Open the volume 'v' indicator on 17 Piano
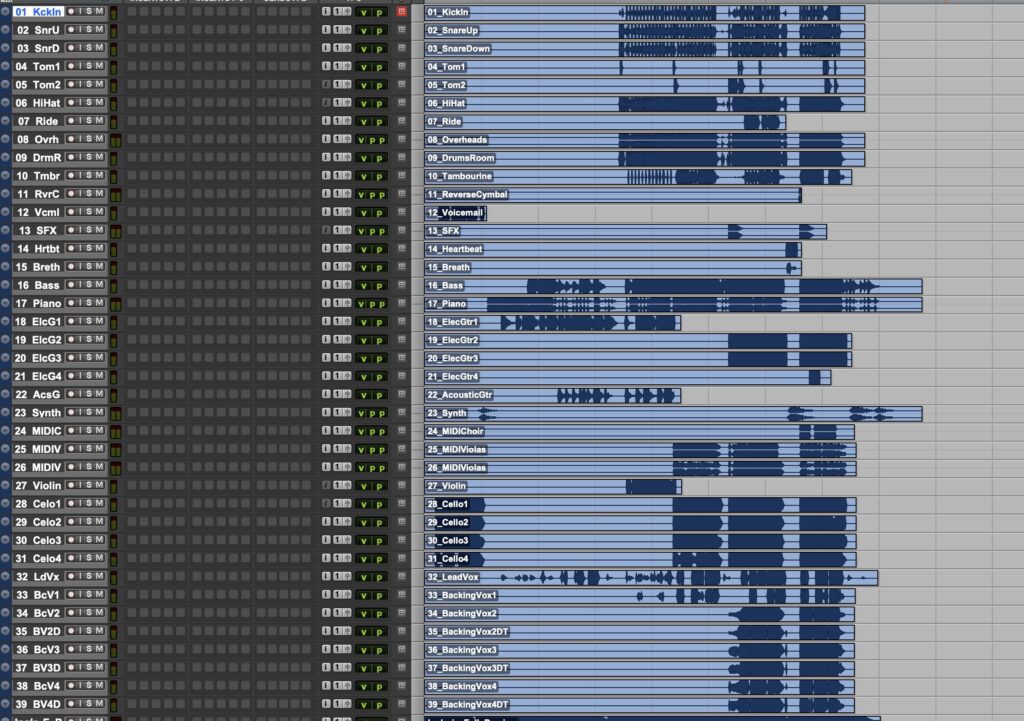The height and width of the screenshot is (721, 1024). point(361,304)
